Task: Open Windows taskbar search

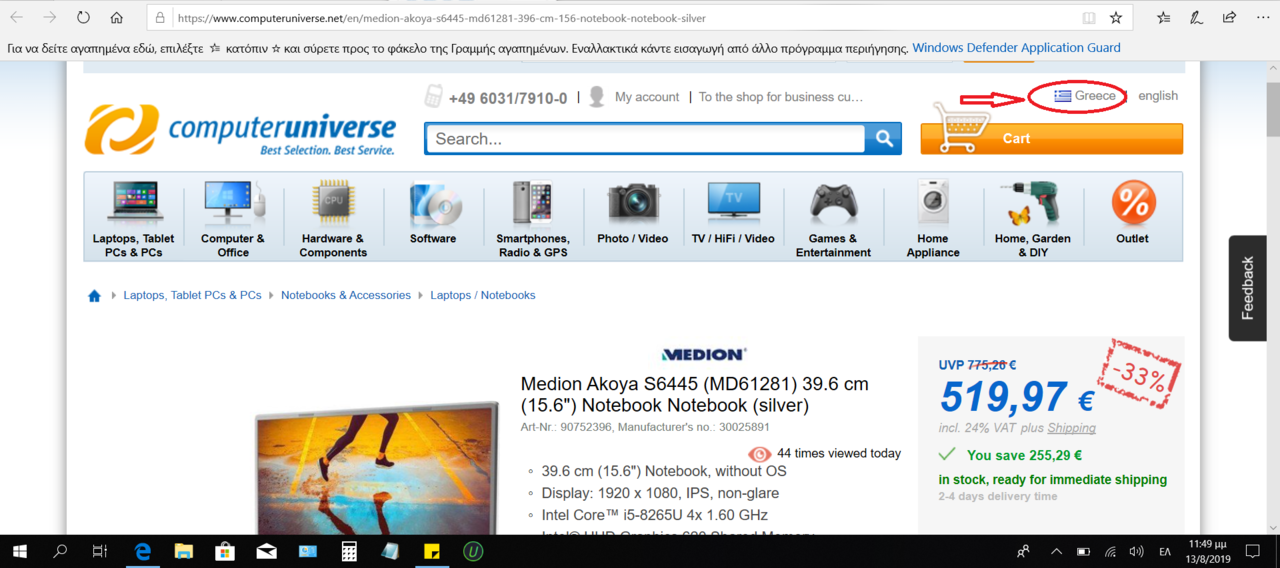Action: coord(60,551)
